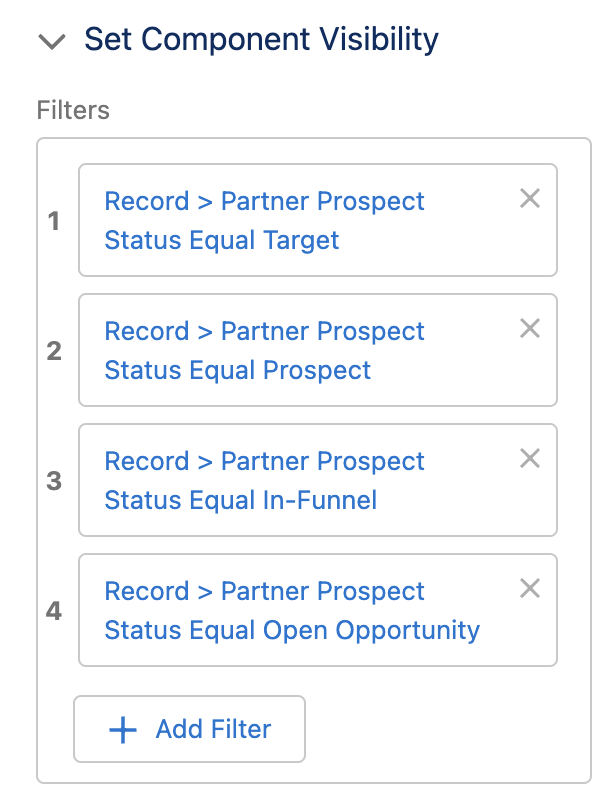Screen dimensions: 610x800
Task: Select the filter number 4 label
Action: [54, 611]
